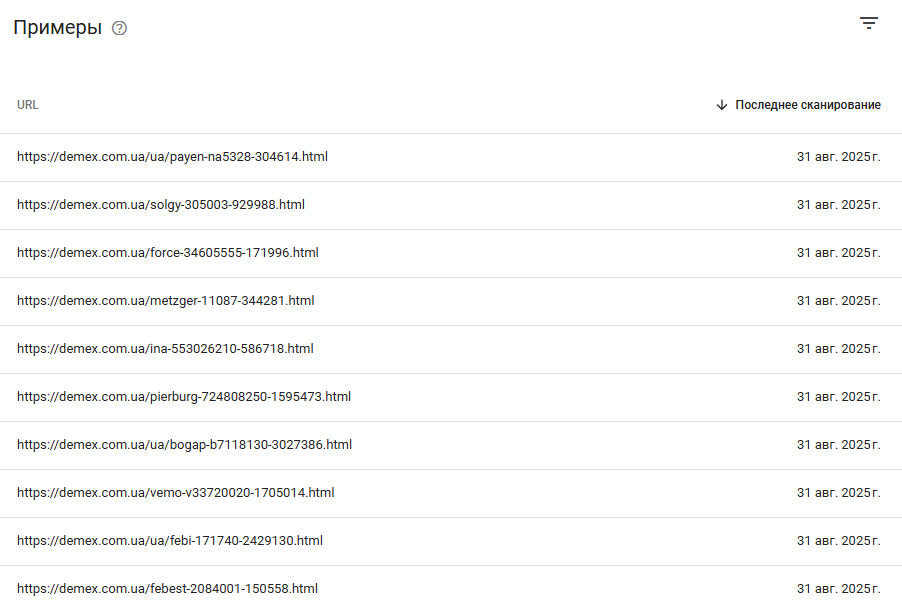Click the vemo-v33720020-1705014.html URL

tap(175, 493)
